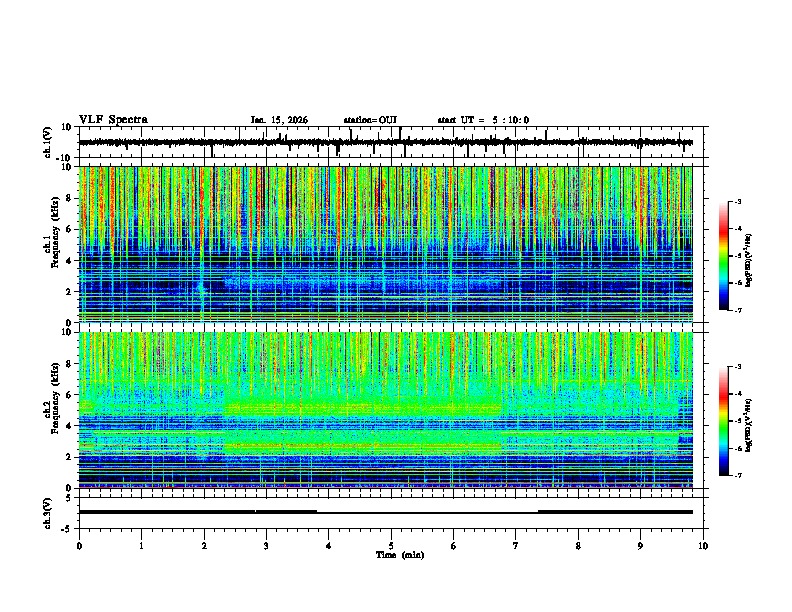The width and height of the screenshot is (792, 612).
Task: Click time axis tick label "2"
Action: (204, 546)
